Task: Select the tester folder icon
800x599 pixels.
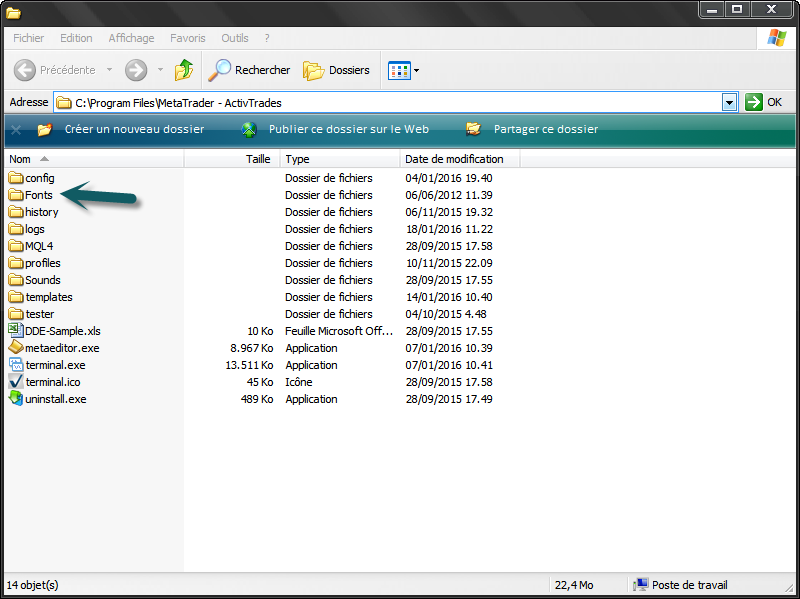Action: tap(16, 314)
